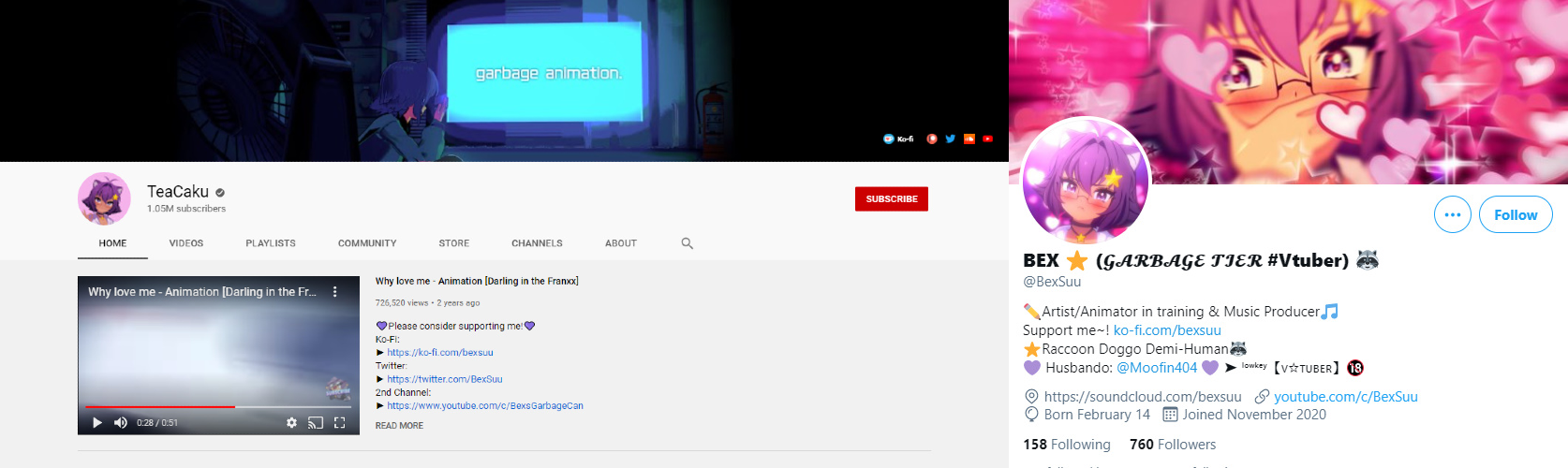Open the PLAYLISTS tab

[x=271, y=243]
